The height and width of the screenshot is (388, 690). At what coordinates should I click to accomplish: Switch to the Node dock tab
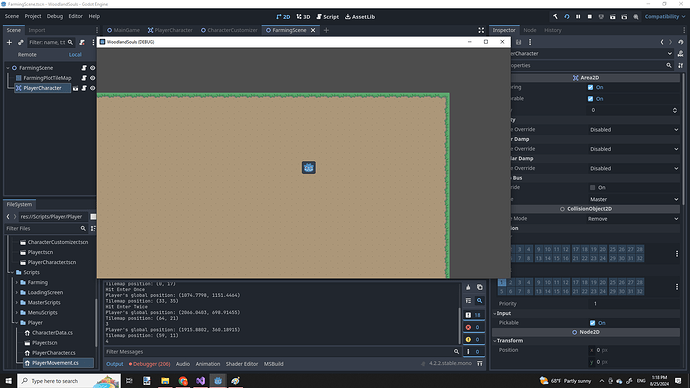coord(529,30)
